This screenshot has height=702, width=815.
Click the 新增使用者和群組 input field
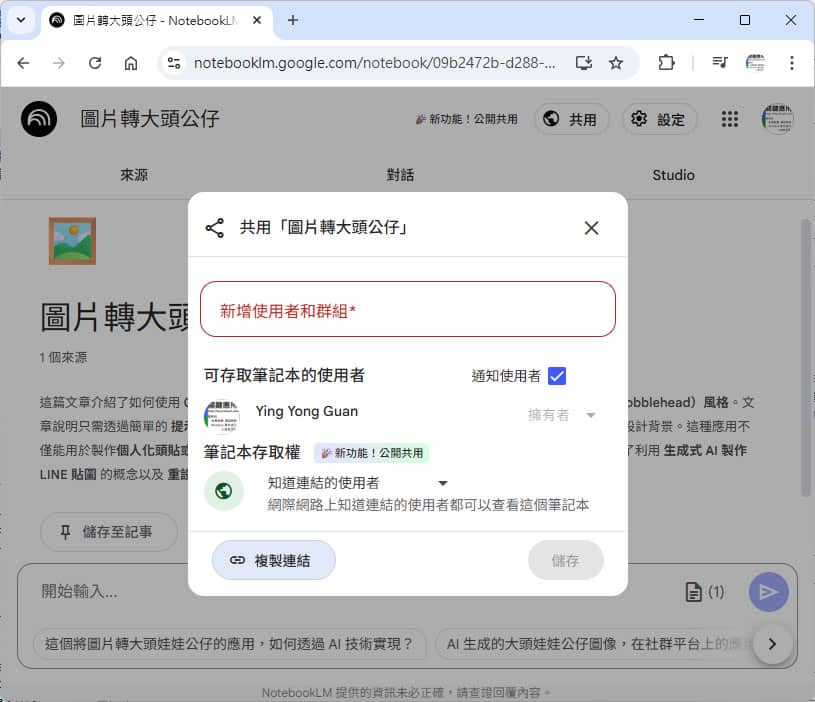[408, 310]
